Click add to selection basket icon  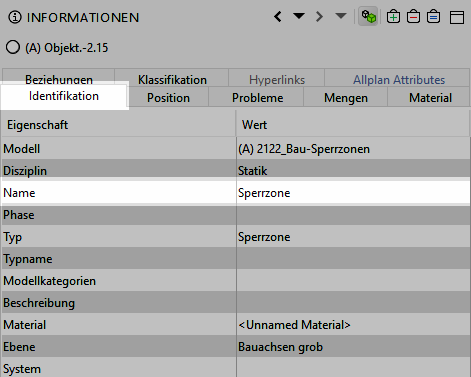[x=393, y=16]
